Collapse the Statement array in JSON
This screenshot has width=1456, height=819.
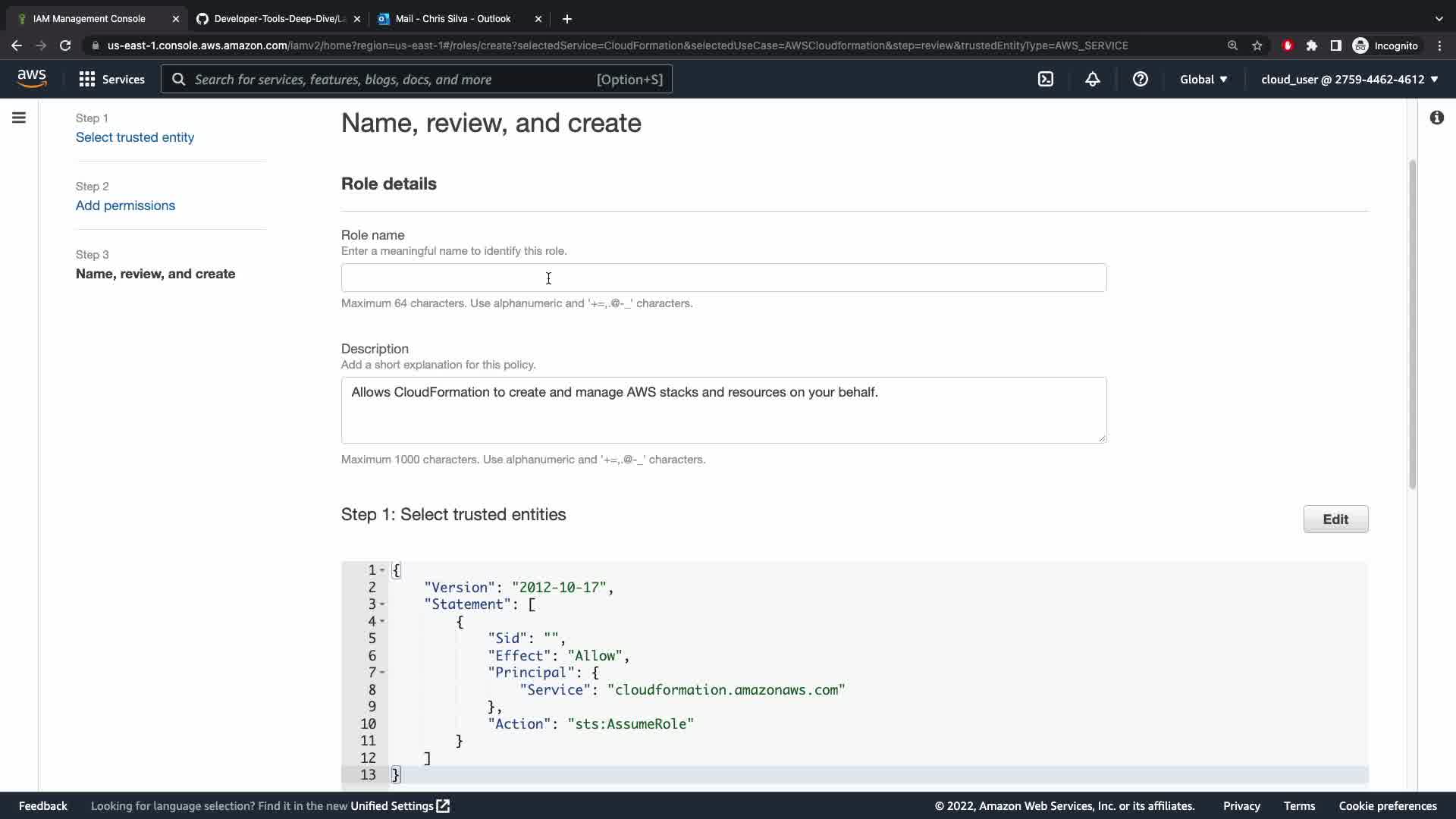(382, 604)
